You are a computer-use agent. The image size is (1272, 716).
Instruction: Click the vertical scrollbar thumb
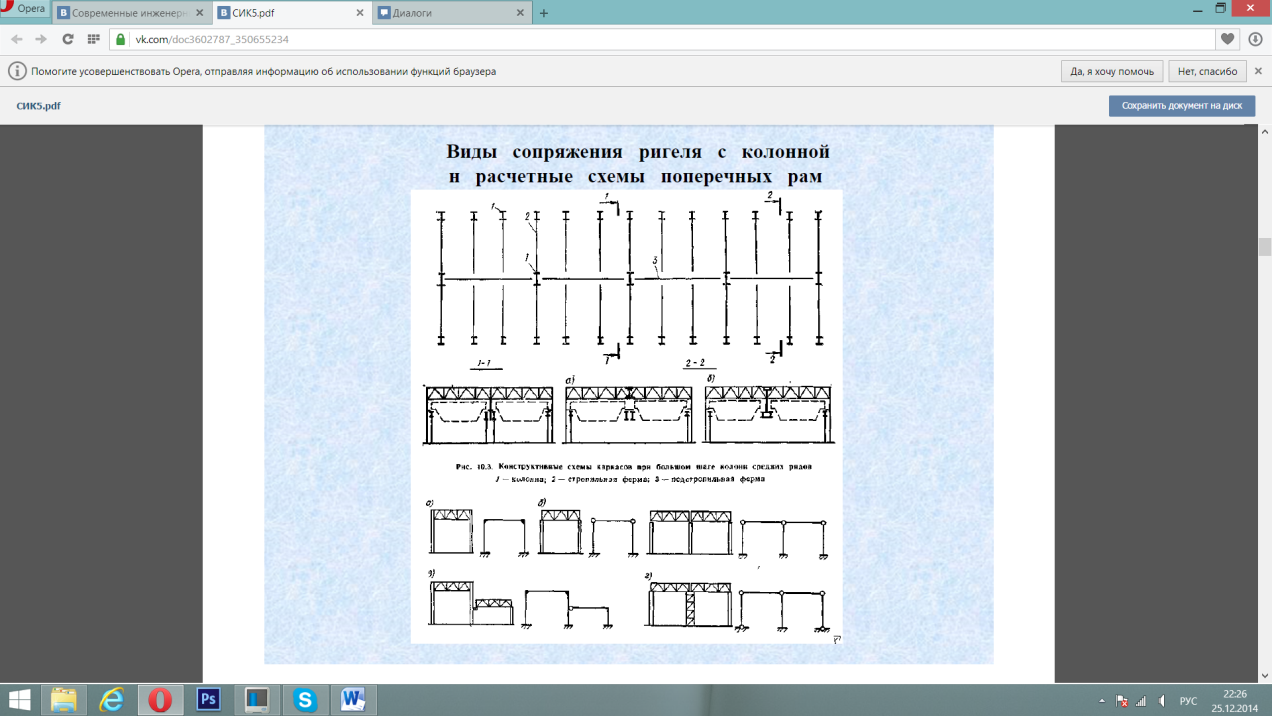pos(1265,247)
